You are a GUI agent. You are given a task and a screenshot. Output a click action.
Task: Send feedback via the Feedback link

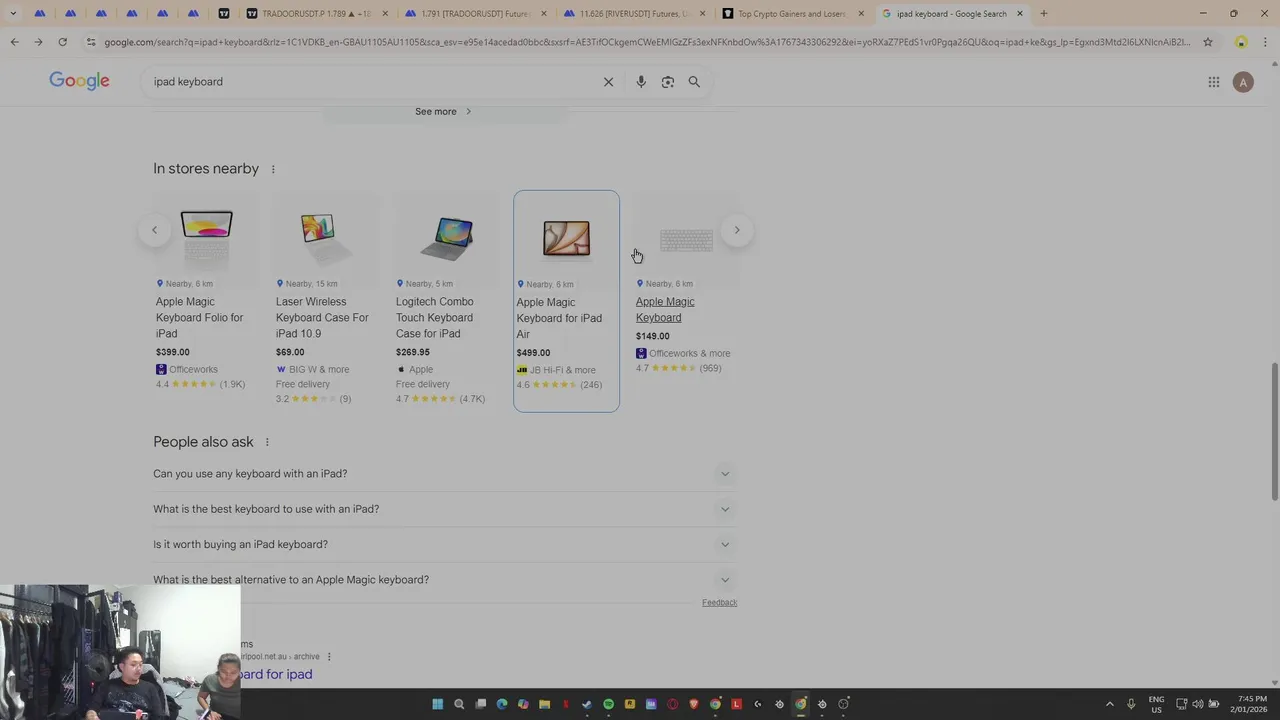click(x=719, y=603)
